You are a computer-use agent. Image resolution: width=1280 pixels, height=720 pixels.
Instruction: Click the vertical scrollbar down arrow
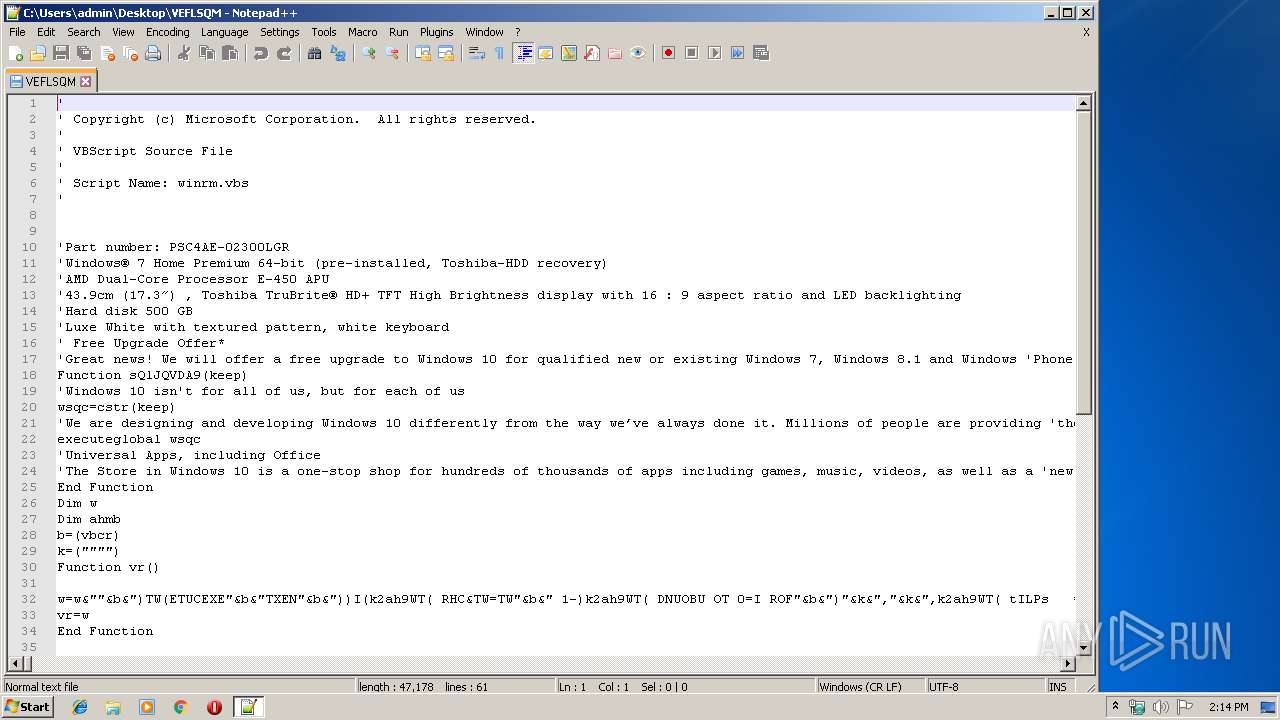(x=1083, y=648)
